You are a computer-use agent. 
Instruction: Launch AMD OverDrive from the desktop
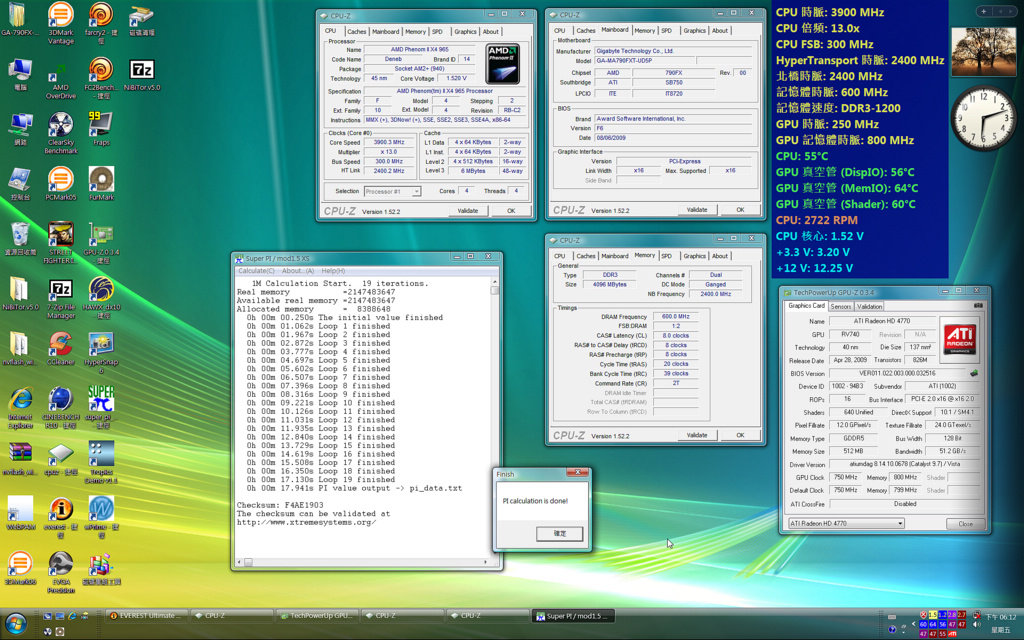[60, 74]
